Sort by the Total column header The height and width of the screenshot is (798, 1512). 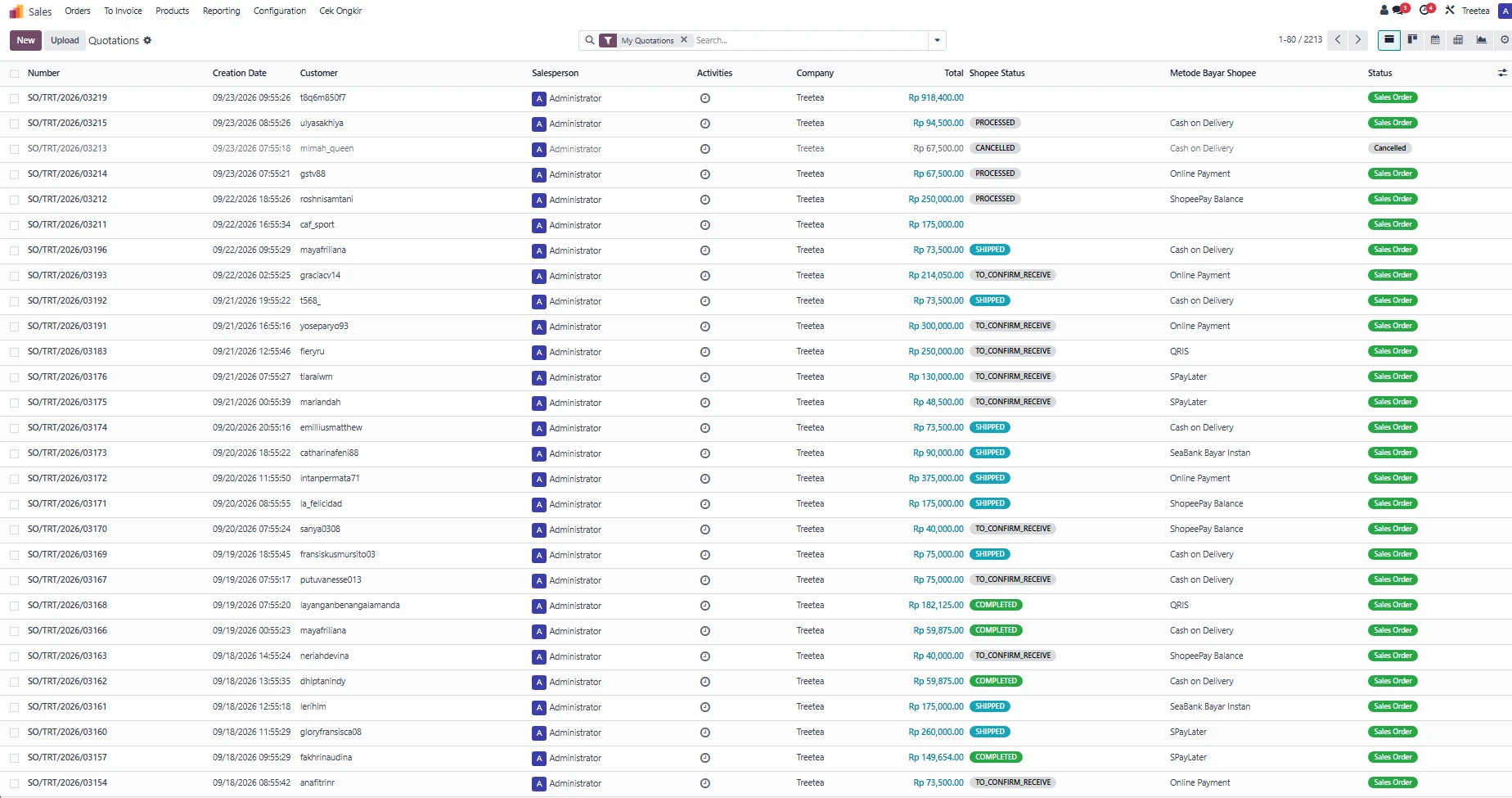click(x=954, y=73)
